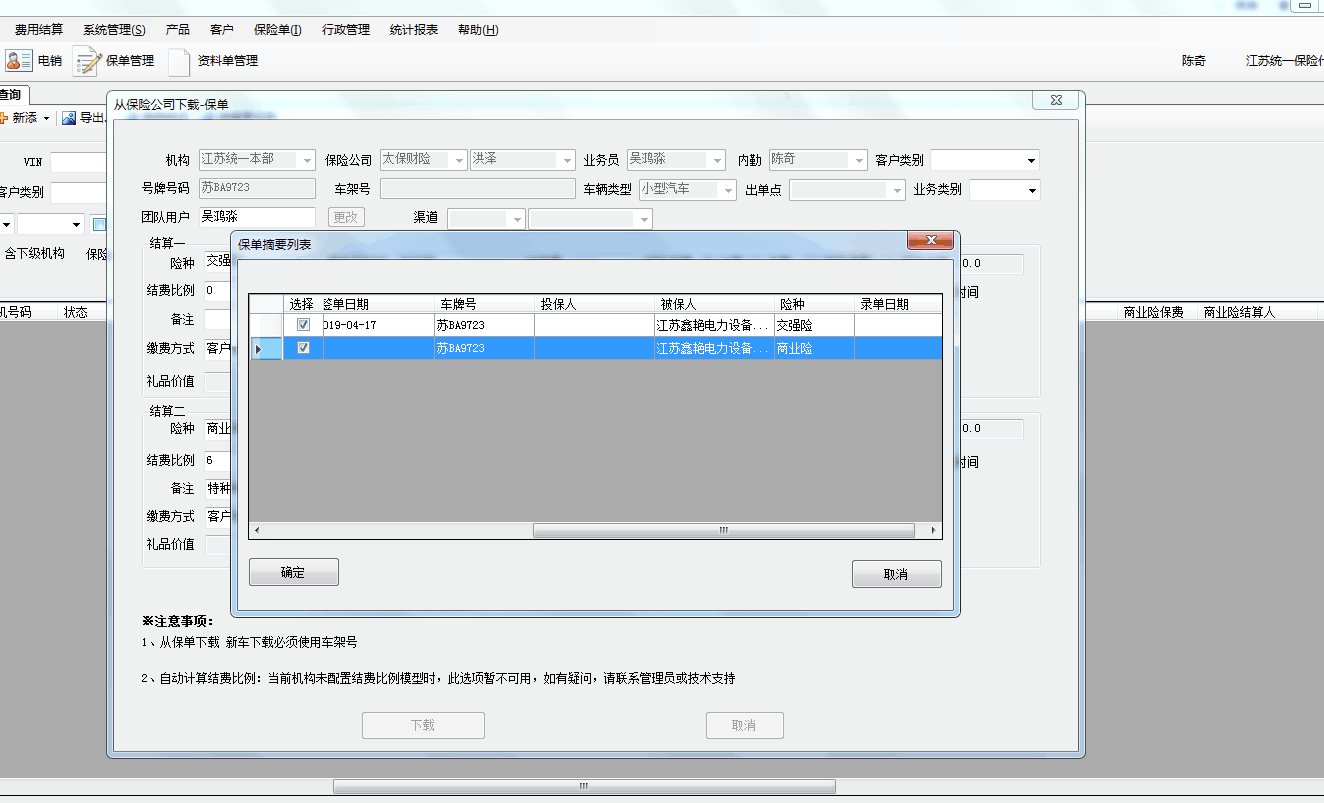Click the 被保人 cell in the 商业险 row
Image resolution: width=1324 pixels, height=803 pixels.
click(715, 348)
